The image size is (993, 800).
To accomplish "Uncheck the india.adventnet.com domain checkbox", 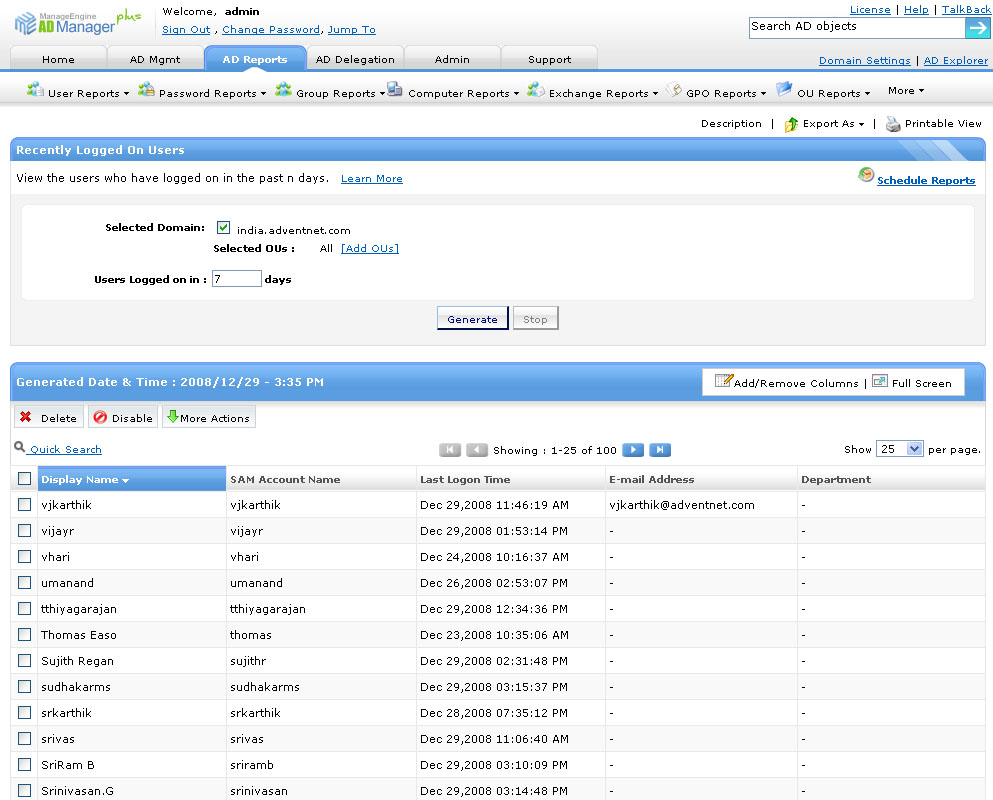I will coord(224,228).
